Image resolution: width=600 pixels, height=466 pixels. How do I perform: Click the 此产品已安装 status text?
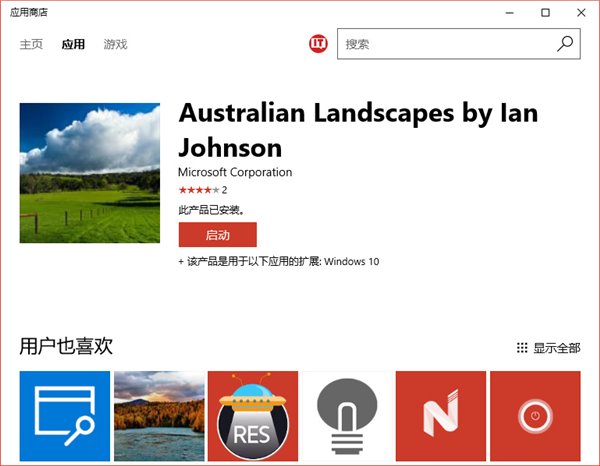click(x=212, y=210)
